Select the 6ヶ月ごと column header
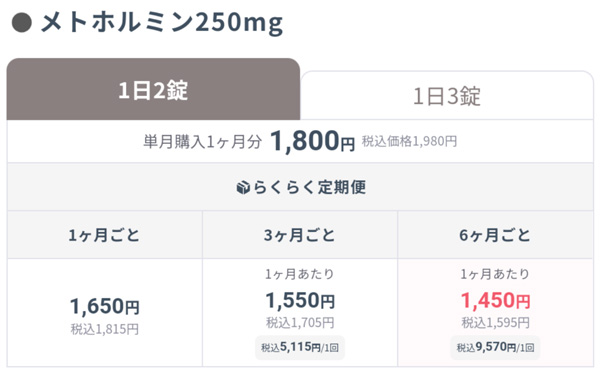Screen dimensions: 600x376 (x=496, y=234)
